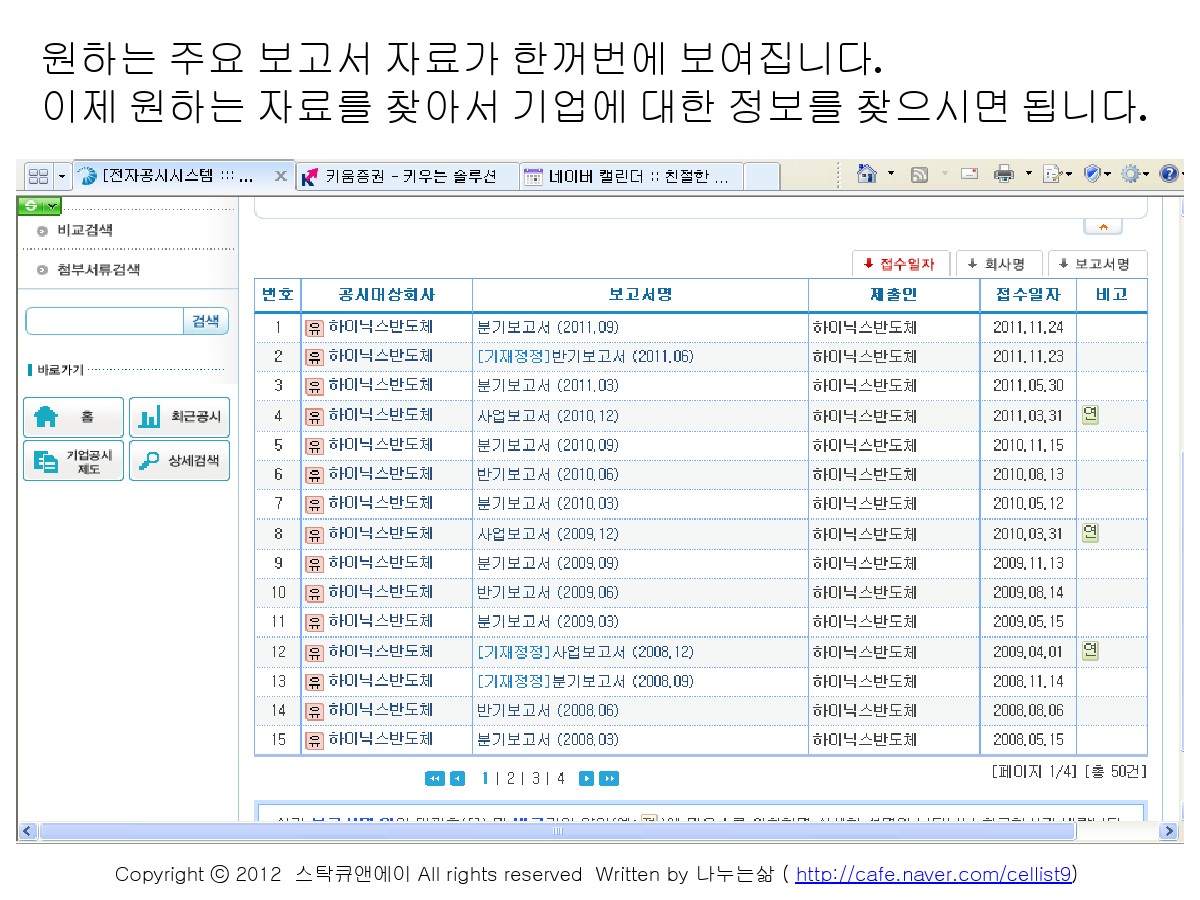Collapse the panel with the up-arrow button
This screenshot has height=900, width=1200.
tap(1103, 227)
